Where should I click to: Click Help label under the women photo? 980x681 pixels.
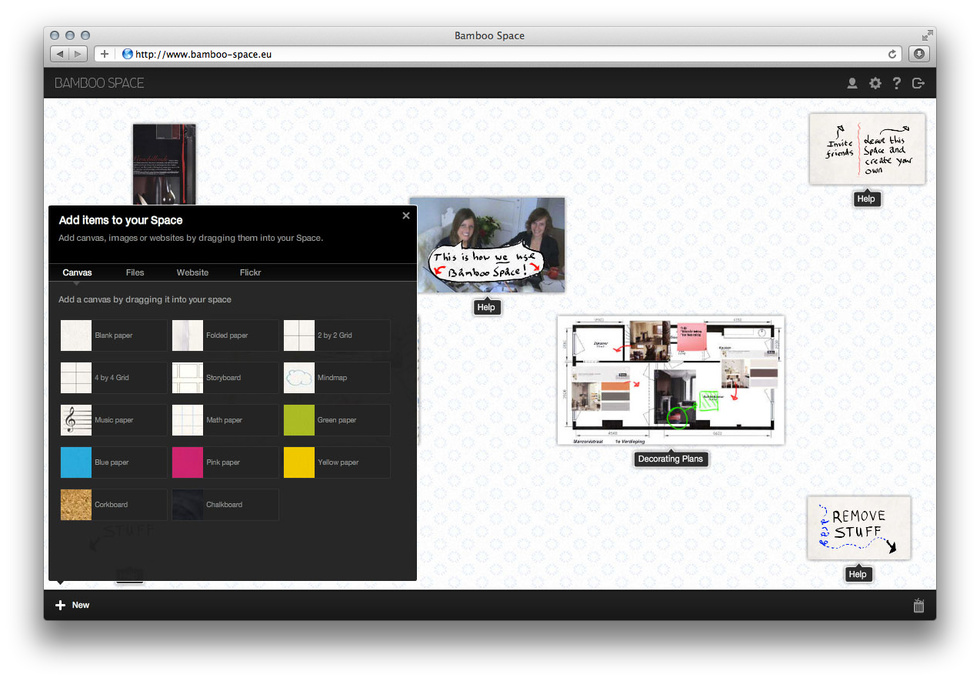(x=486, y=307)
